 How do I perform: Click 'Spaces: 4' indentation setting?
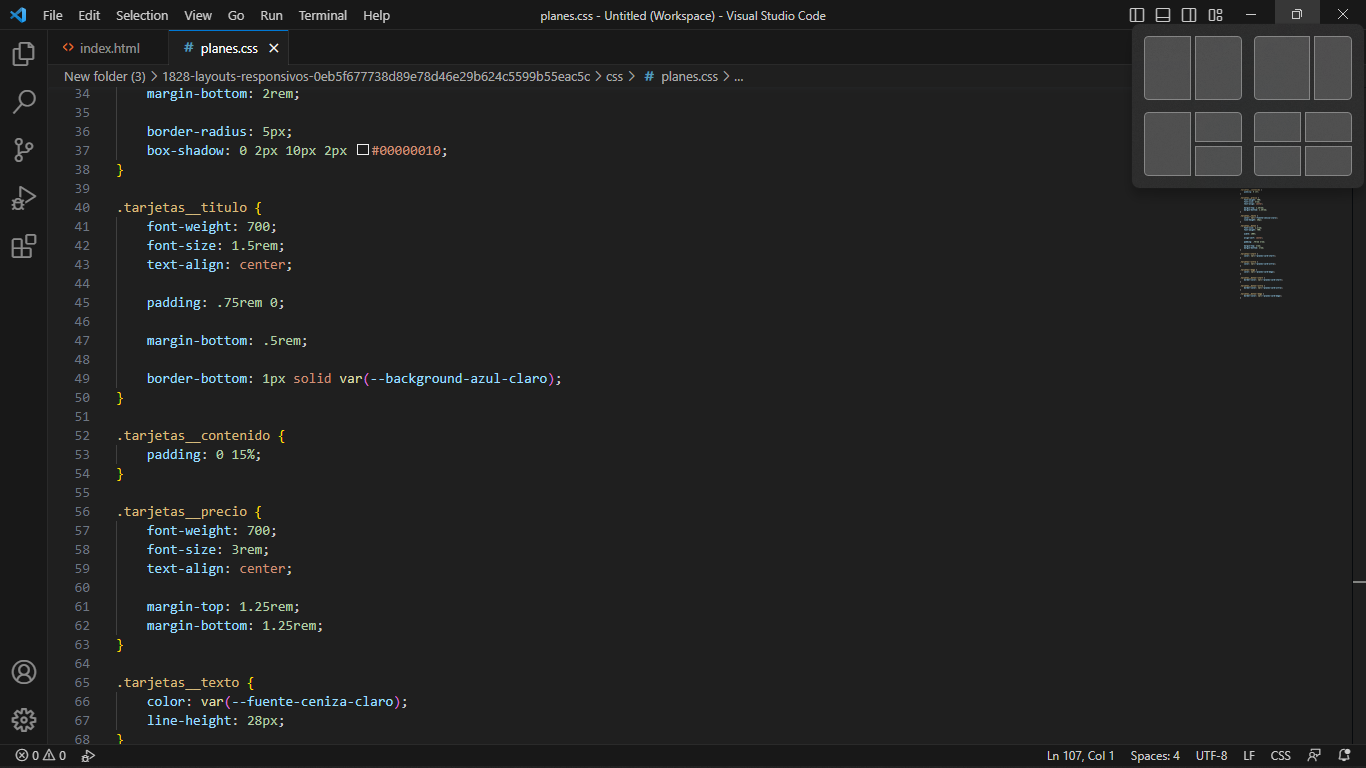1155,756
